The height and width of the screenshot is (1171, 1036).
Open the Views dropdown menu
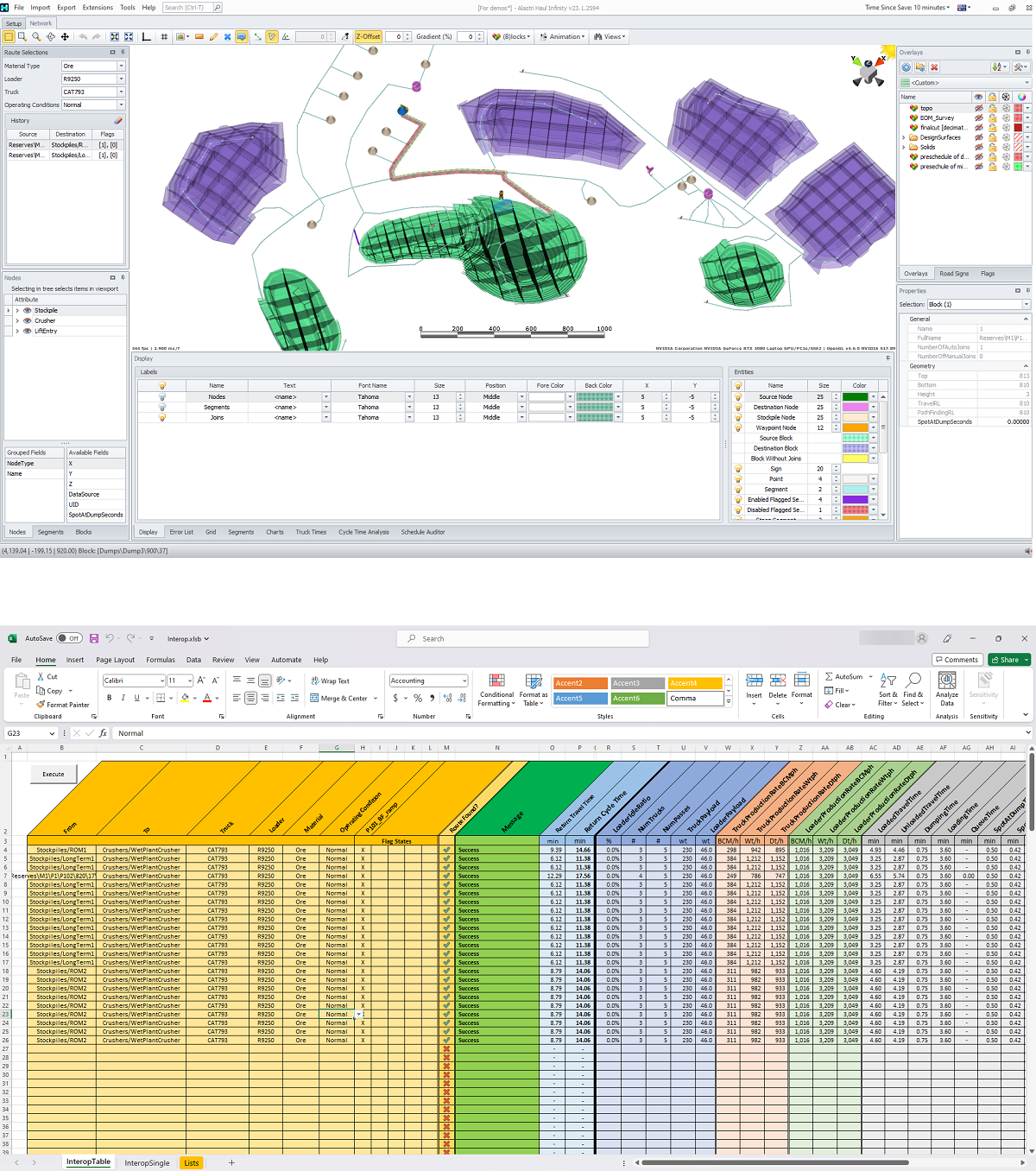point(610,37)
